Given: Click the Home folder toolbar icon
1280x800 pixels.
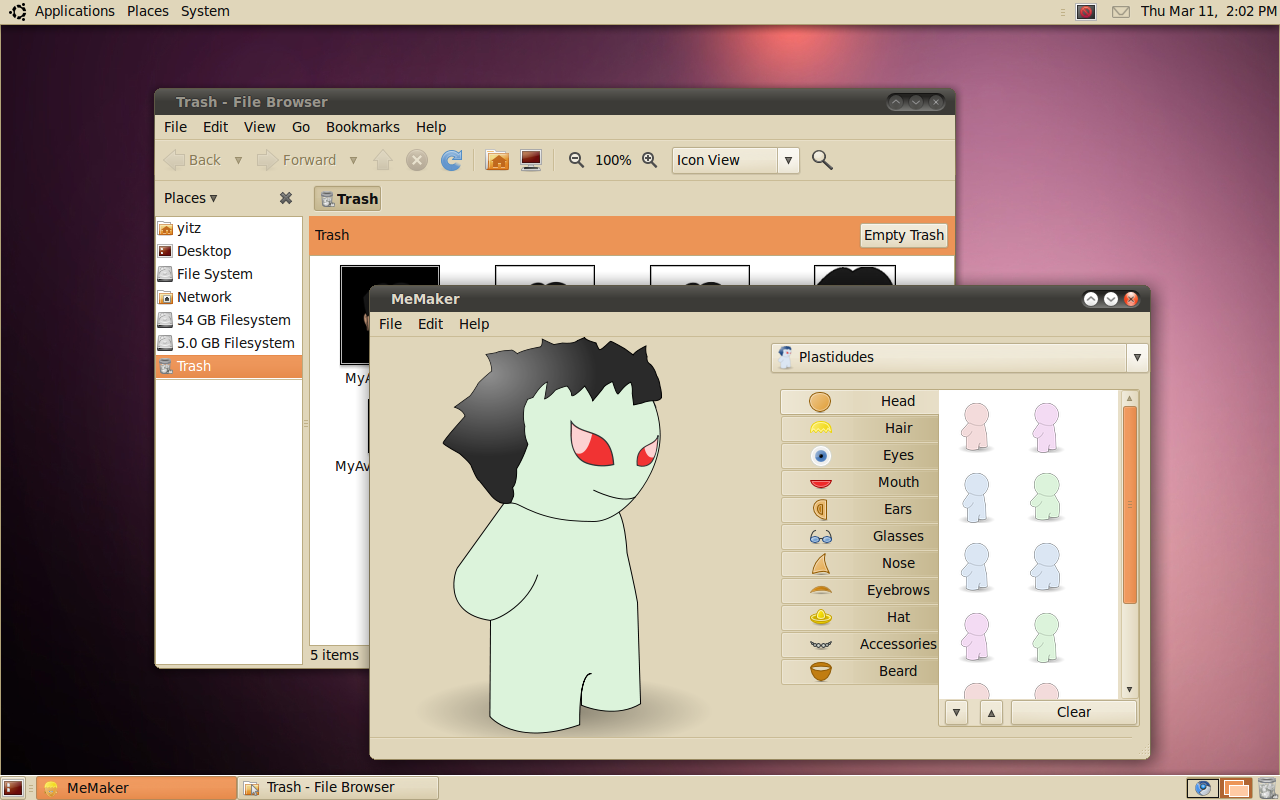Looking at the screenshot, I should point(497,160).
